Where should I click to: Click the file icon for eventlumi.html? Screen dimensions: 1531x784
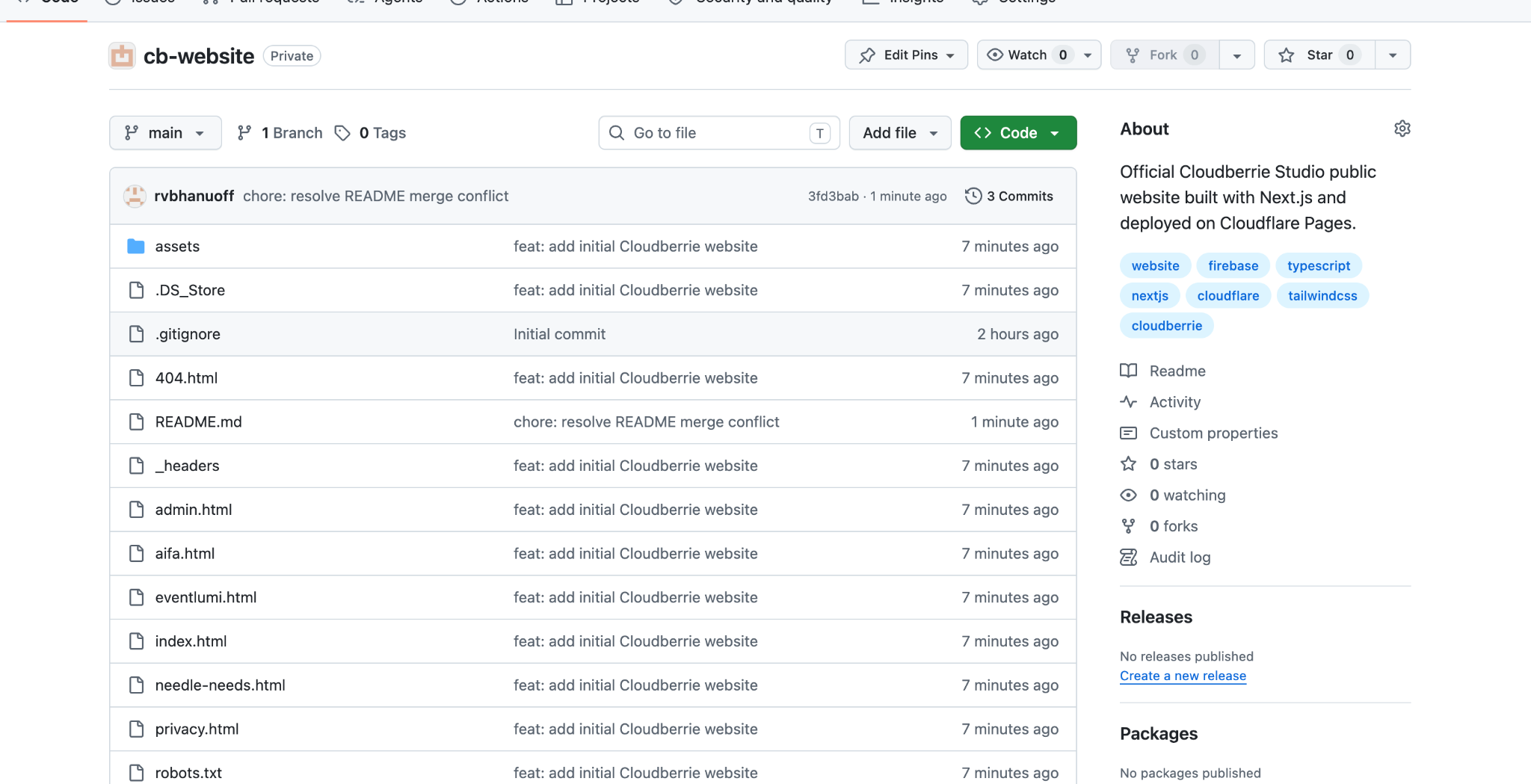pyautogui.click(x=136, y=597)
